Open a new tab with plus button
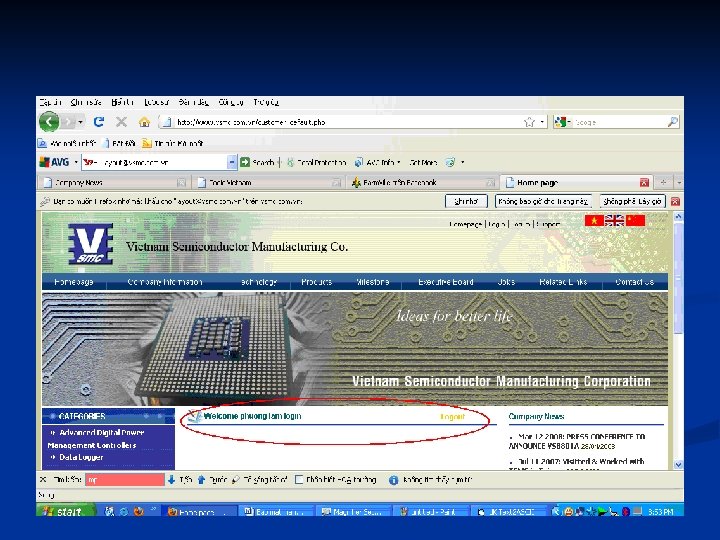Screen dimensions: 720x540 pyautogui.click(x=663, y=183)
